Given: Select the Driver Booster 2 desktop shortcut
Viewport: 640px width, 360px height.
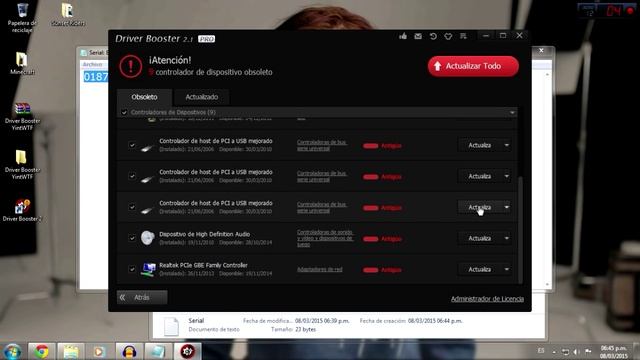Looking at the screenshot, I should [22, 211].
